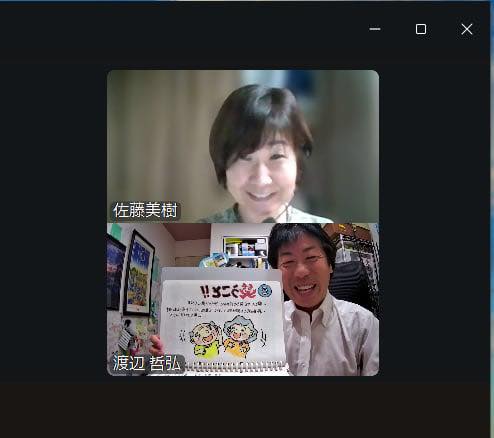Click the shelf behind the man
Viewport: 494px width, 438px height.
coord(246,247)
